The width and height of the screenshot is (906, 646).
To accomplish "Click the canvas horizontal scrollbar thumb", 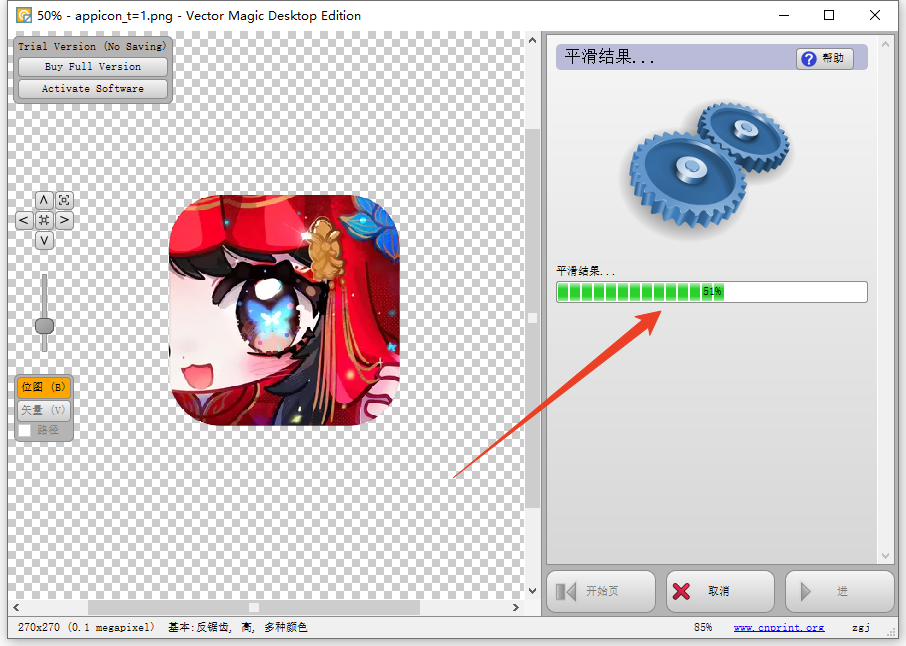I will [x=254, y=607].
